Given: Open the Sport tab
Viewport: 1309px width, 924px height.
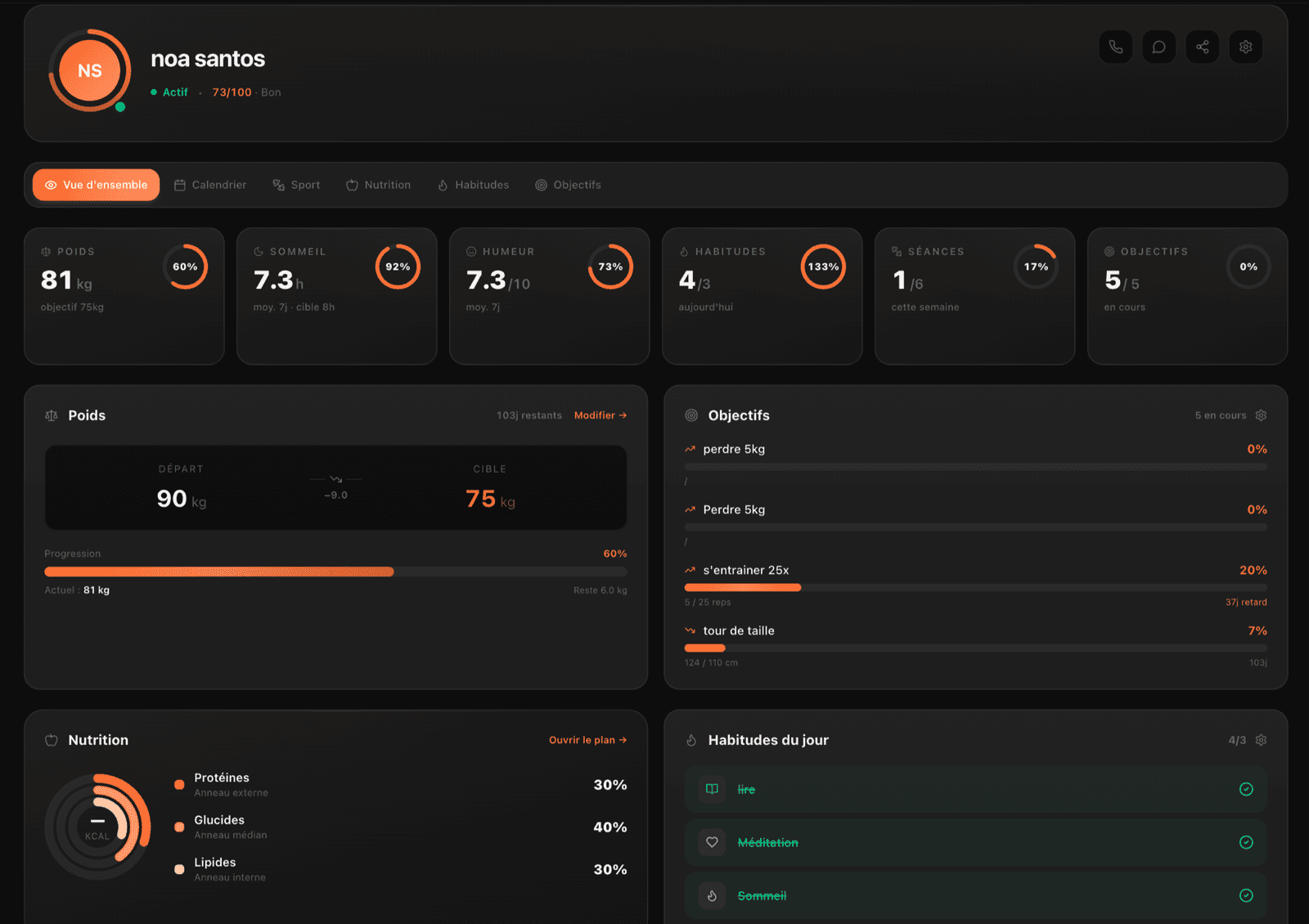Looking at the screenshot, I should (296, 185).
